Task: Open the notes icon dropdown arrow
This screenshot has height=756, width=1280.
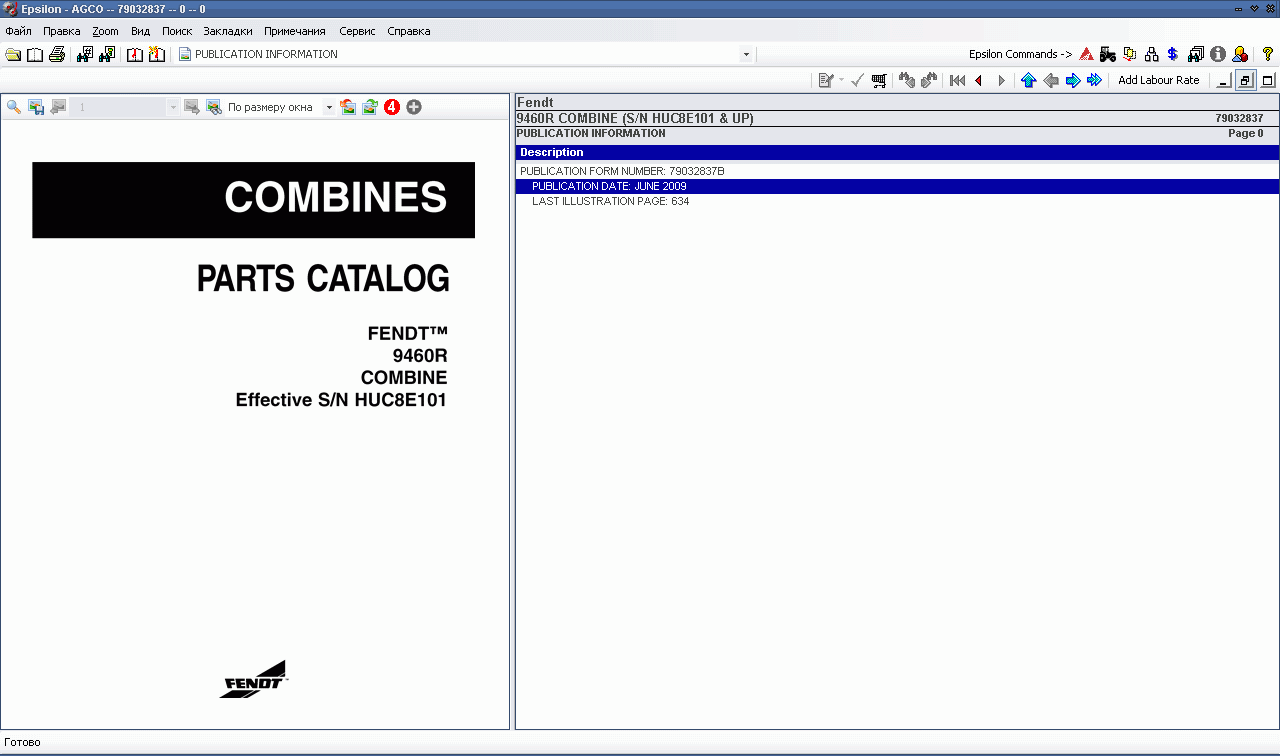Action: point(841,80)
